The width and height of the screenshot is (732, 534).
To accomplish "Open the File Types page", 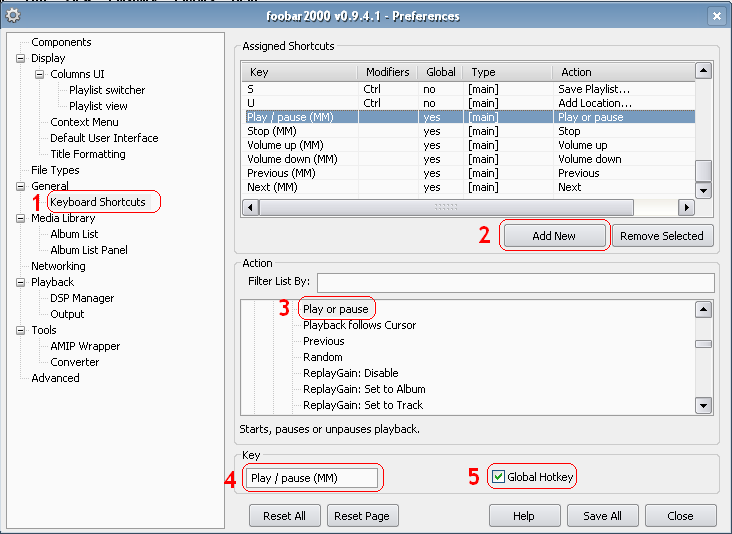I will pyautogui.click(x=55, y=170).
